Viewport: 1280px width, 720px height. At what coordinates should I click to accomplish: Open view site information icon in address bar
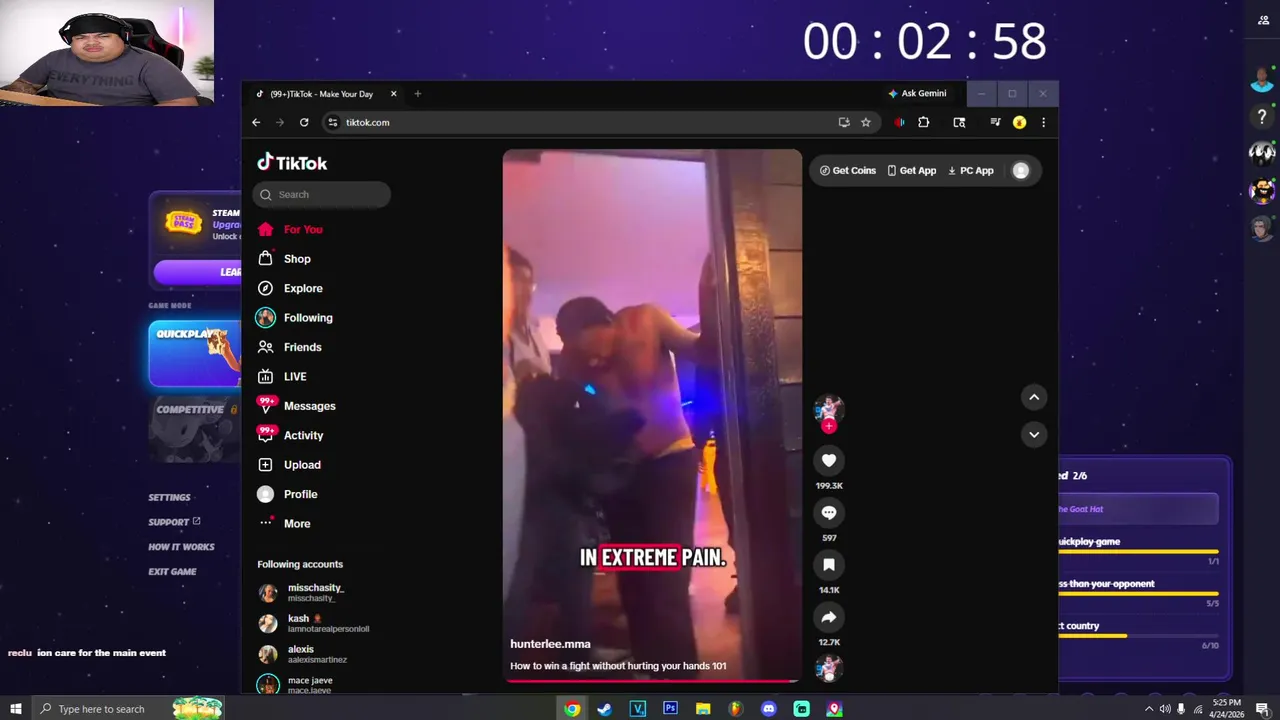coord(333,122)
